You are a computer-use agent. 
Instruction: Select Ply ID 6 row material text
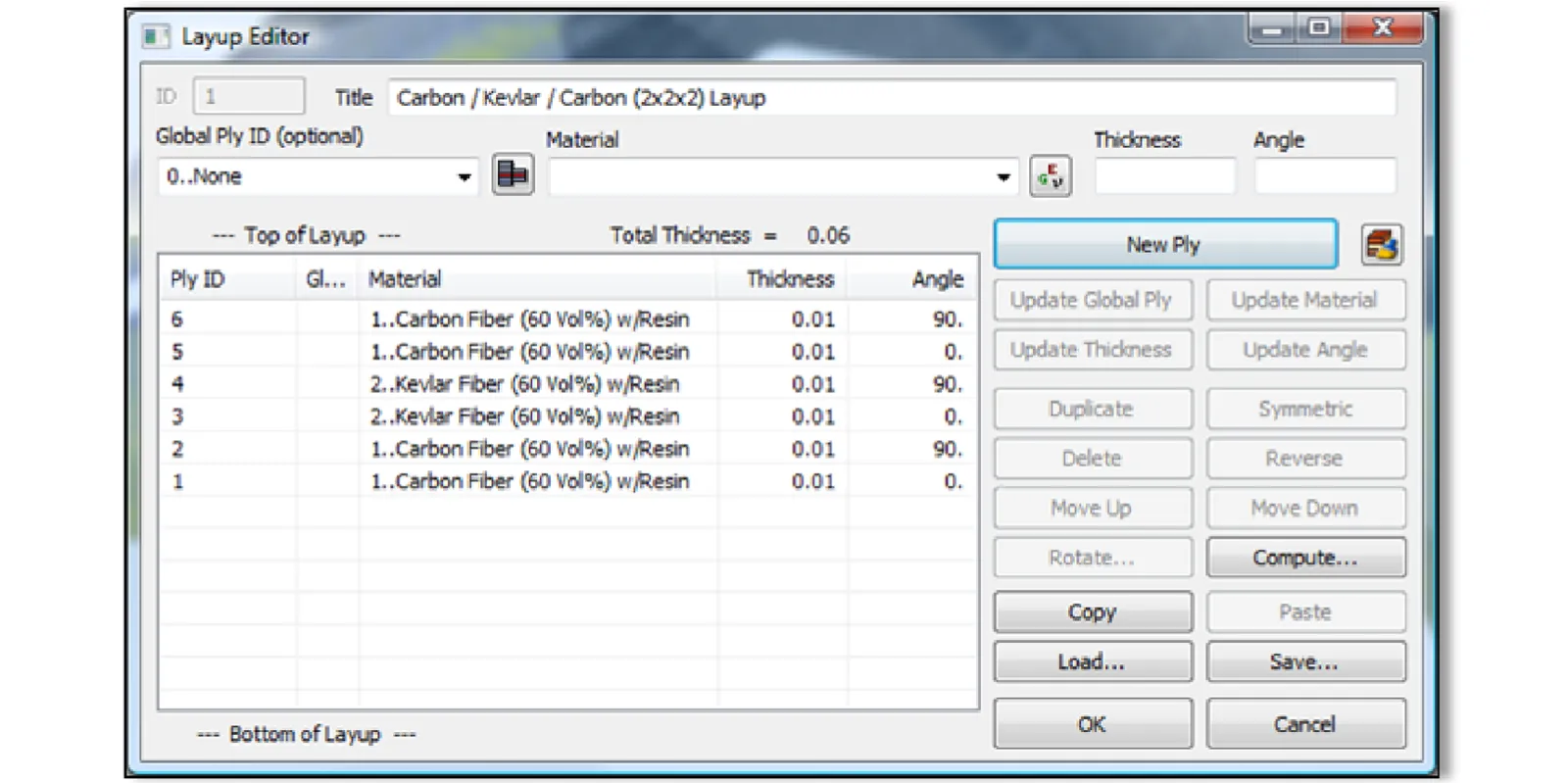529,319
